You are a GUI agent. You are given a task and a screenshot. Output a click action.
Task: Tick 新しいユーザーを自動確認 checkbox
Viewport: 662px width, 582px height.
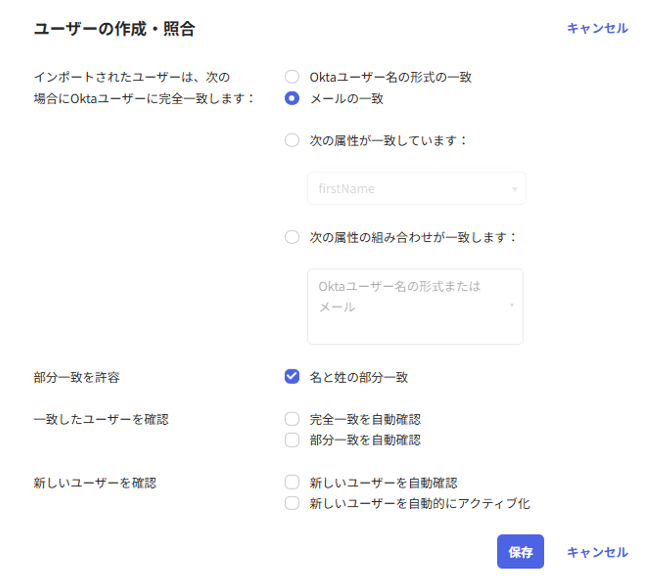pyautogui.click(x=292, y=482)
